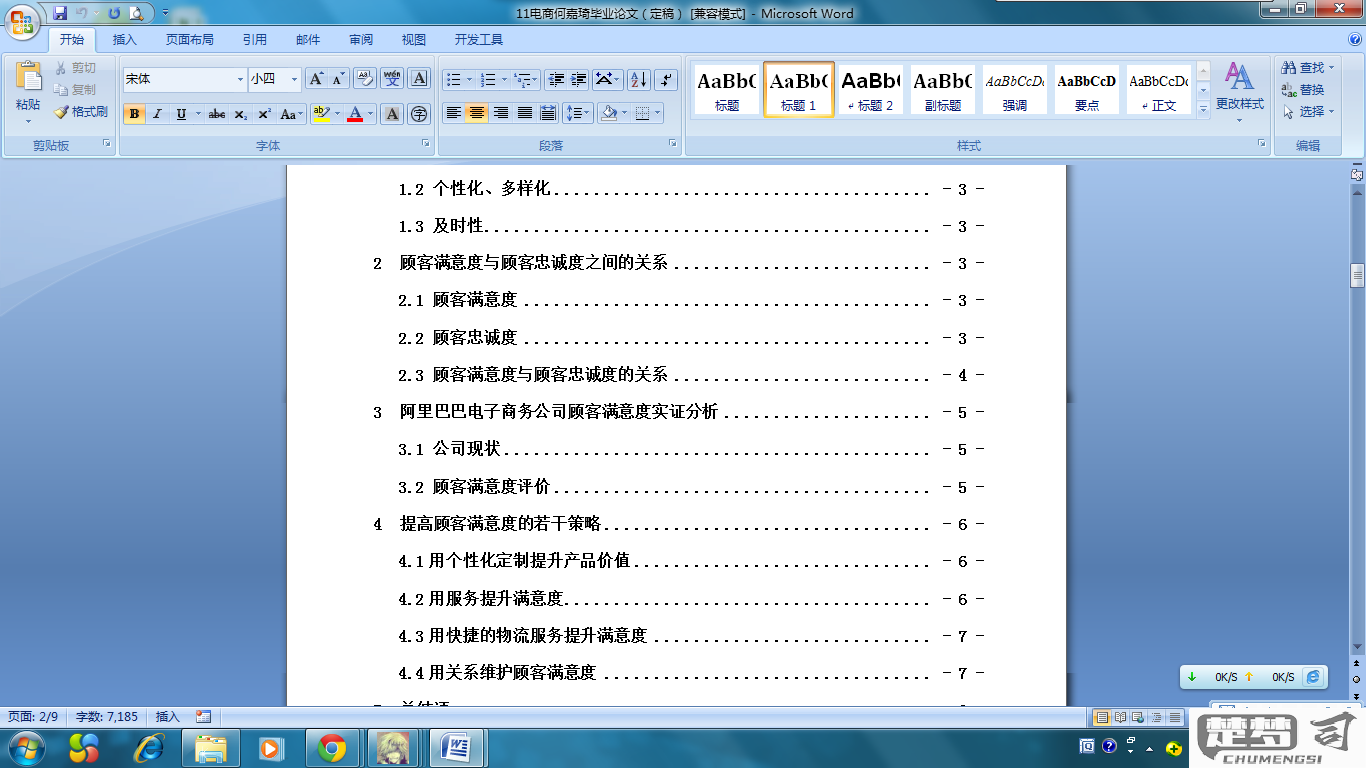Viewport: 1366px width, 768px height.
Task: Open the phonetic guide (wén) tool
Action: [393, 79]
